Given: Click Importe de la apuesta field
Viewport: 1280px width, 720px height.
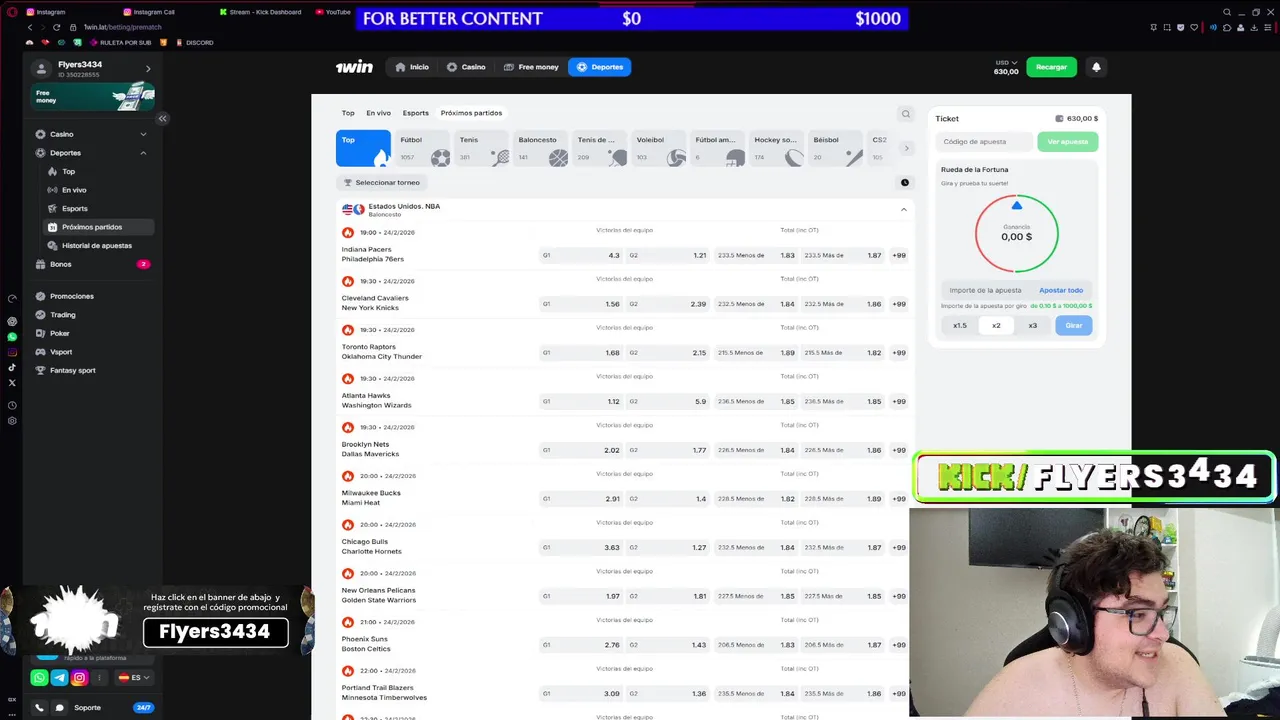Looking at the screenshot, I should click(x=988, y=290).
